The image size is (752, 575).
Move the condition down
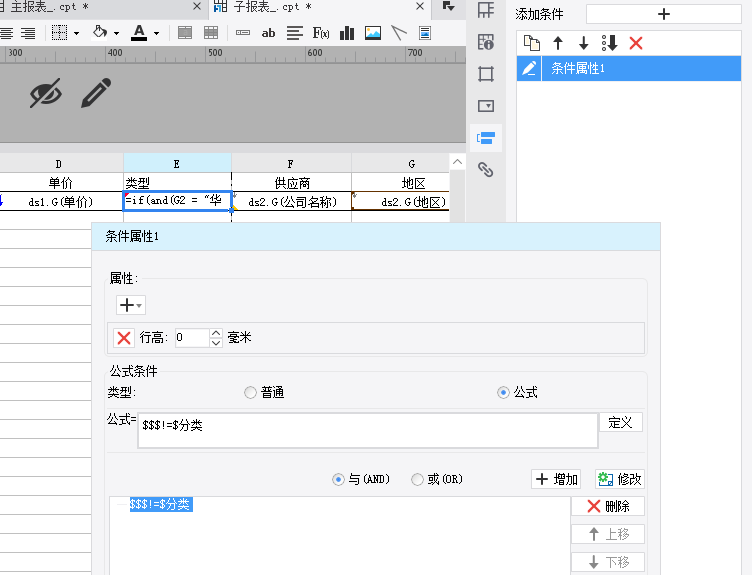pyautogui.click(x=584, y=43)
